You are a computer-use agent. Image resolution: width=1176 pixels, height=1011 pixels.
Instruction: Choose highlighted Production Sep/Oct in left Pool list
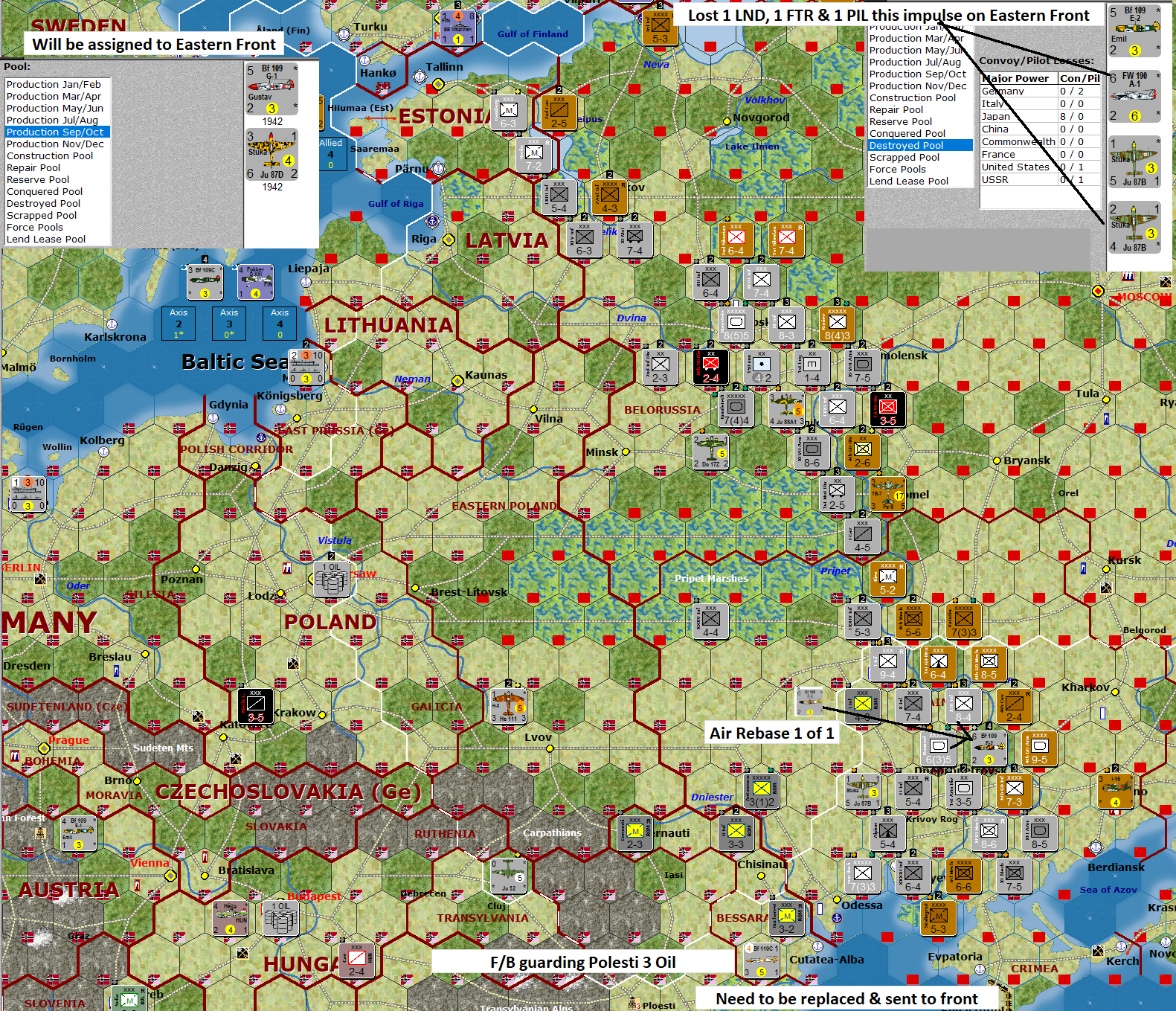57,132
